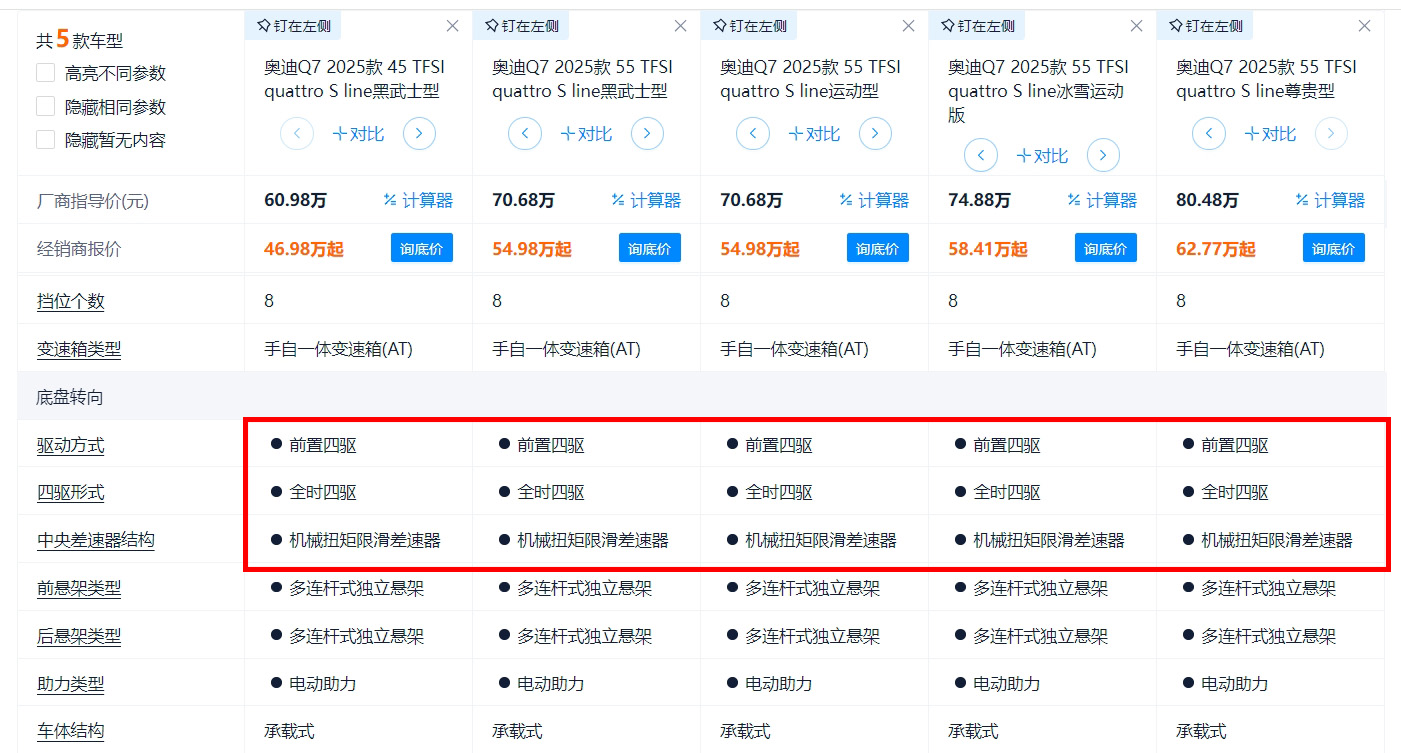1401x753 pixels.
Task: Open the 挡位个数 parameter explanation
Action: pyautogui.click(x=70, y=301)
